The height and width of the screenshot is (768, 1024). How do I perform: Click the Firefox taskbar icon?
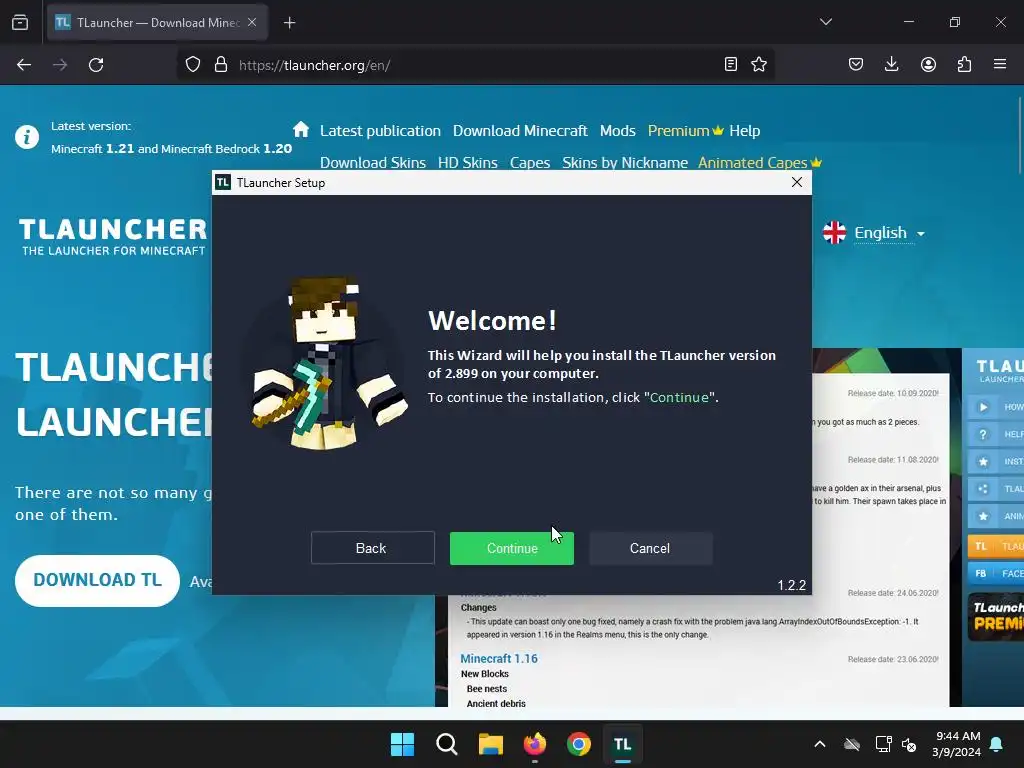[535, 744]
